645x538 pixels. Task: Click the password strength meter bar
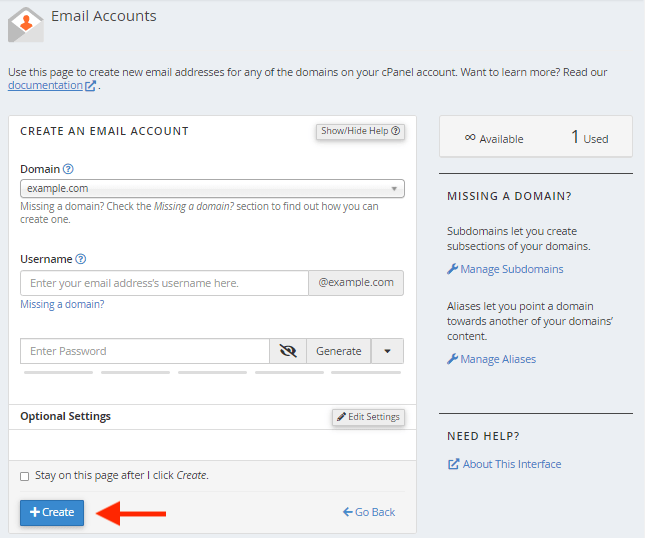click(x=212, y=373)
